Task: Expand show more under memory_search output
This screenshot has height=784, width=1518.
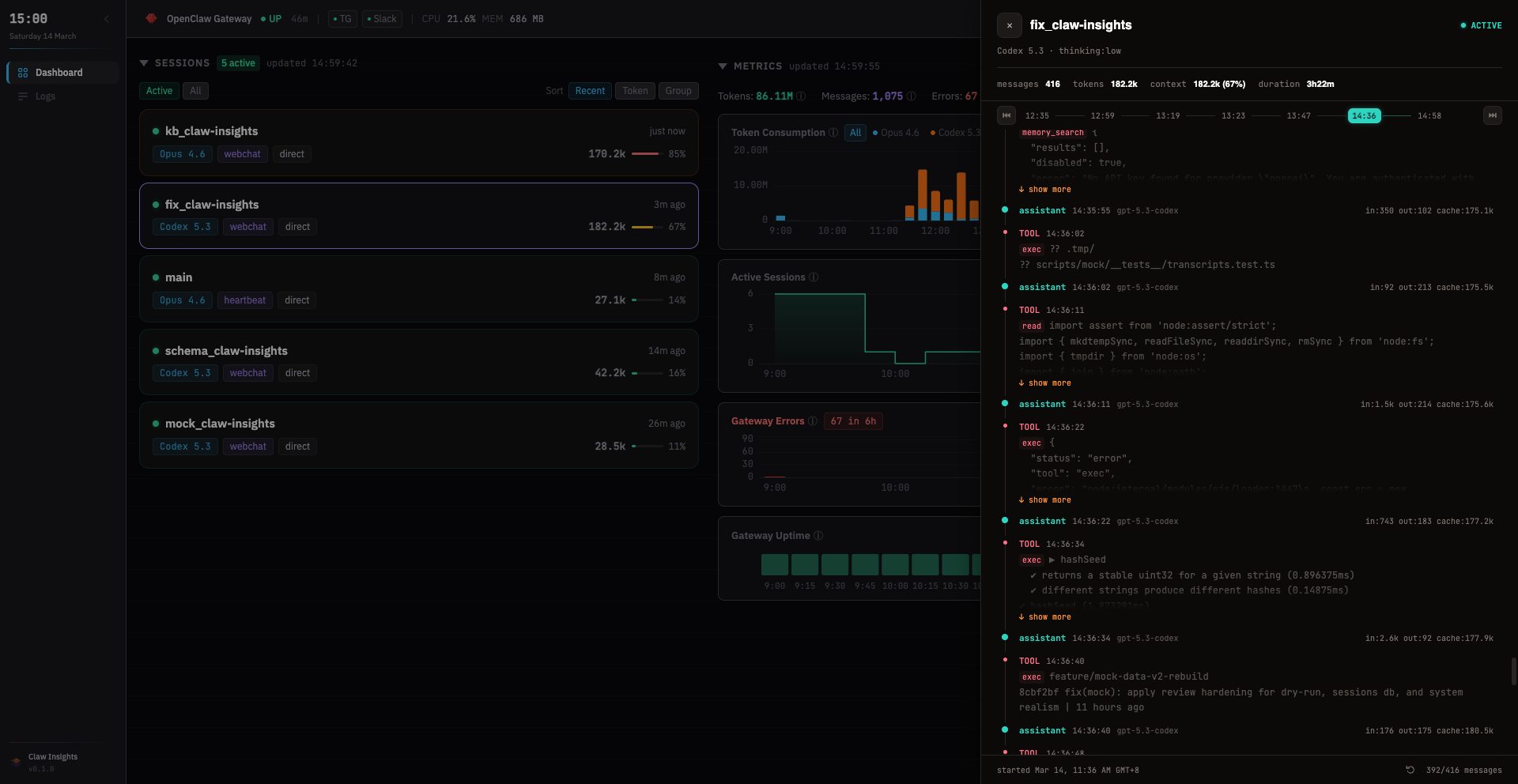Action: tap(1044, 190)
